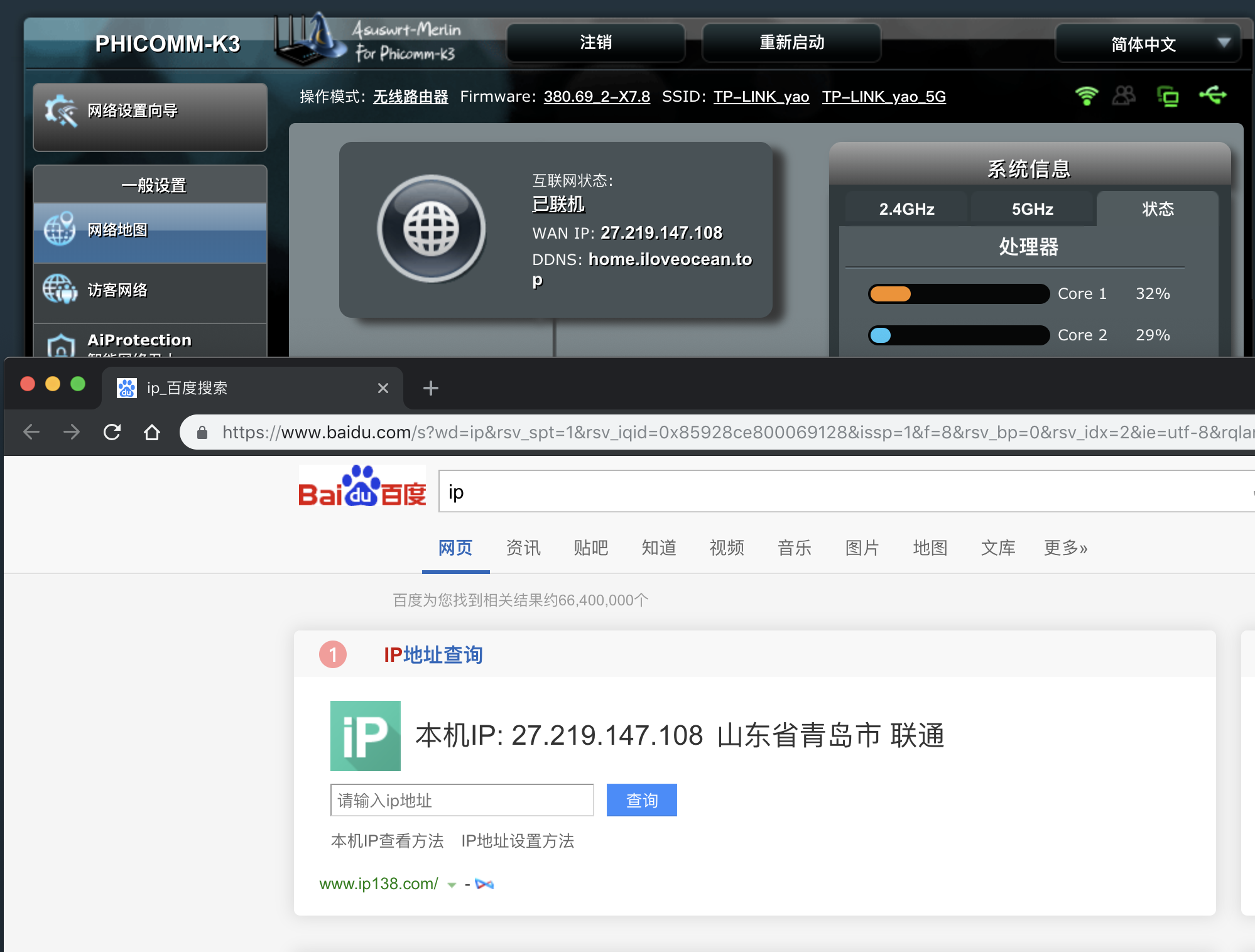Viewport: 1255px width, 952px height.
Task: Click the padlock icon in address bar
Action: 202,433
